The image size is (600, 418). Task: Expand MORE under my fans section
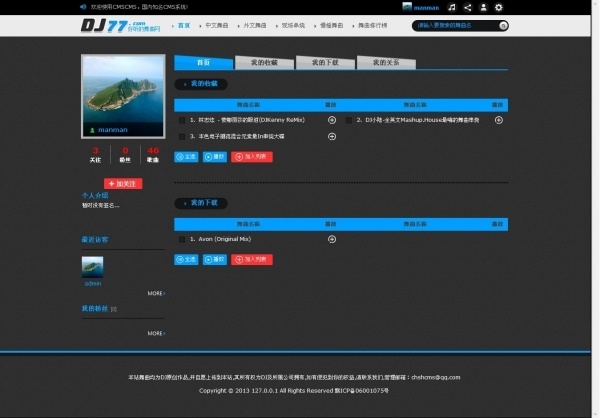(x=156, y=333)
